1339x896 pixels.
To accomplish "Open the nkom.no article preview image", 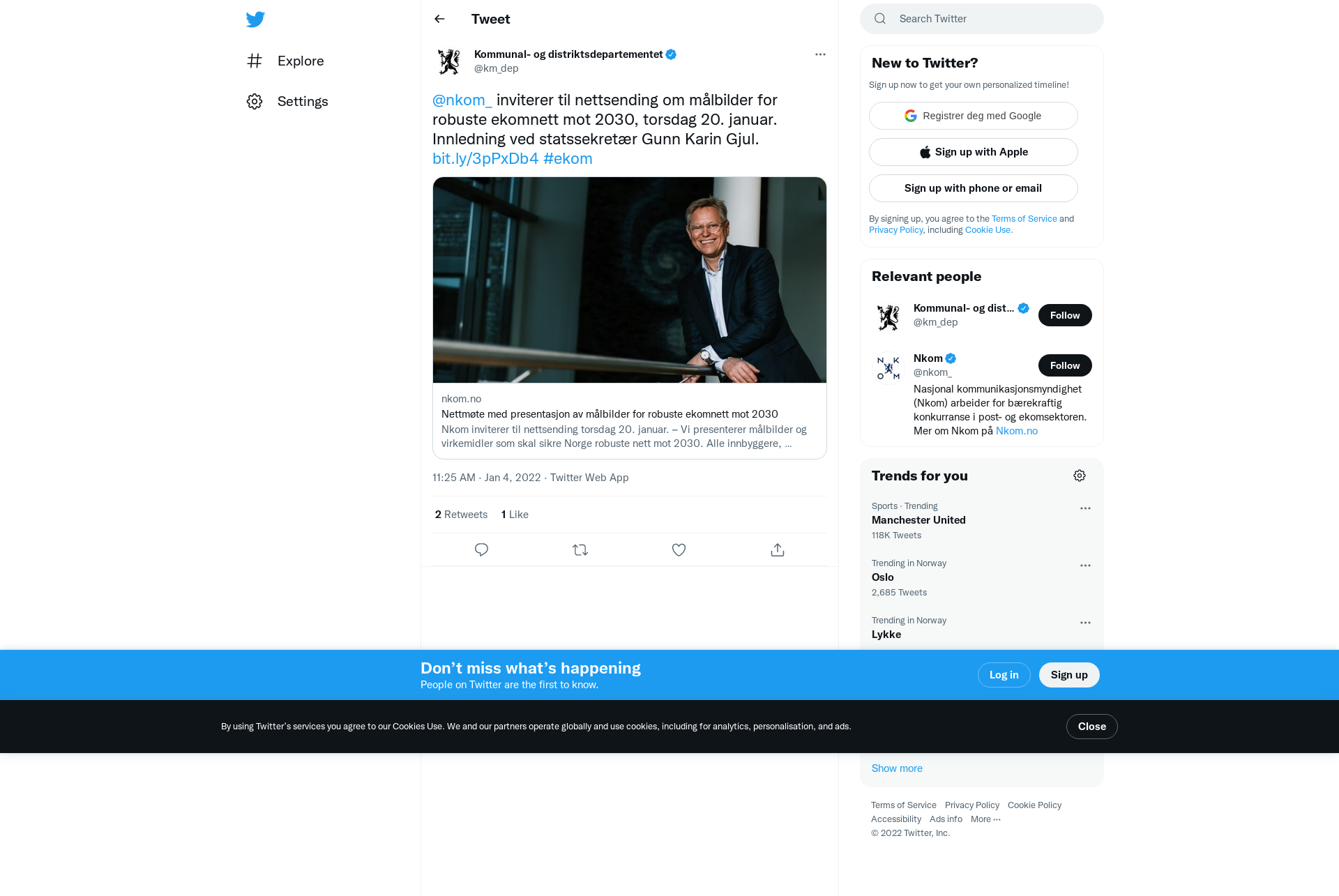I will point(630,280).
